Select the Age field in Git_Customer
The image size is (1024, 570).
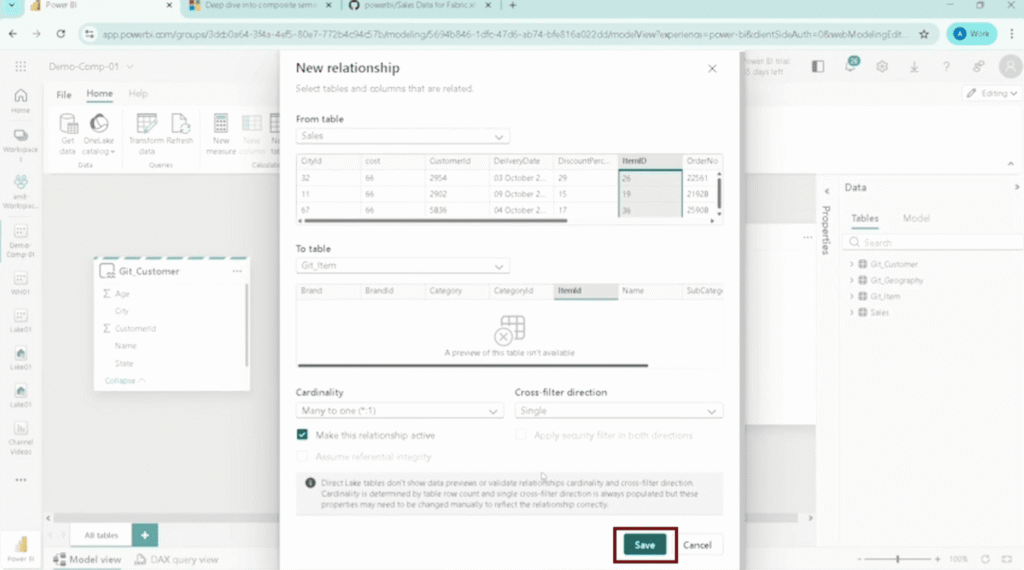122,294
